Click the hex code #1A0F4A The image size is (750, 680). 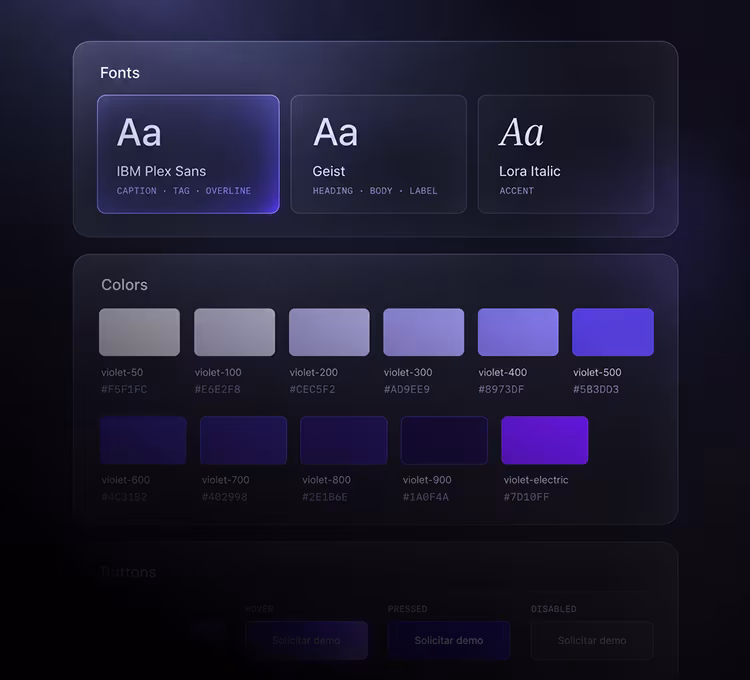click(426, 497)
